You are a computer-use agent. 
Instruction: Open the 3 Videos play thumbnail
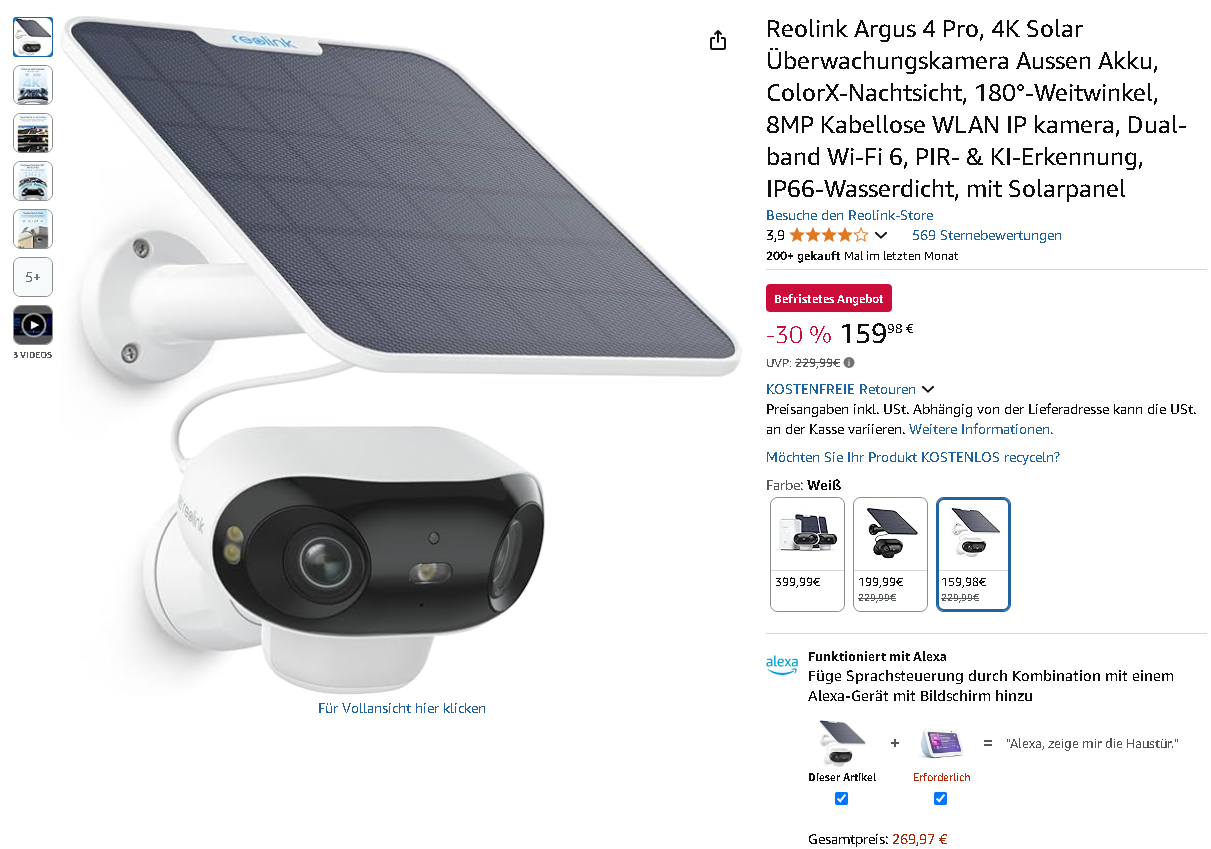(x=33, y=325)
